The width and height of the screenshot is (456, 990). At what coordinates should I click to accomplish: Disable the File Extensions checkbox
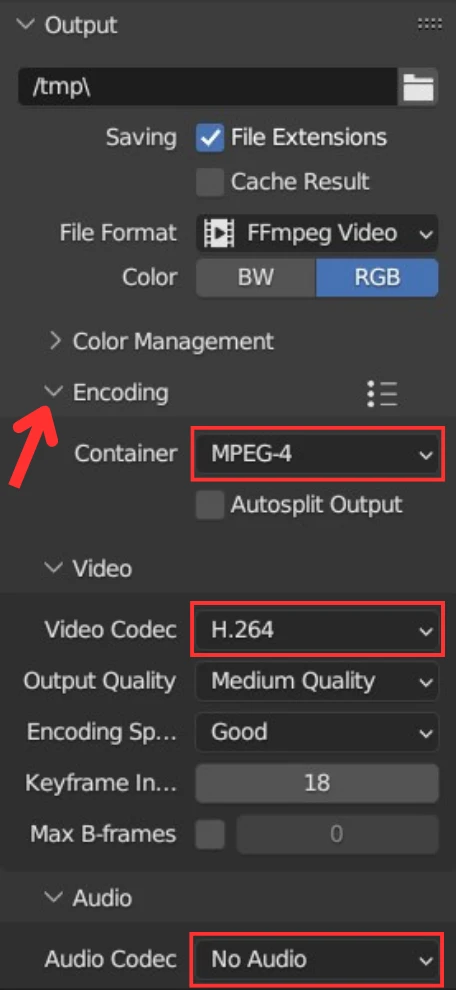210,138
